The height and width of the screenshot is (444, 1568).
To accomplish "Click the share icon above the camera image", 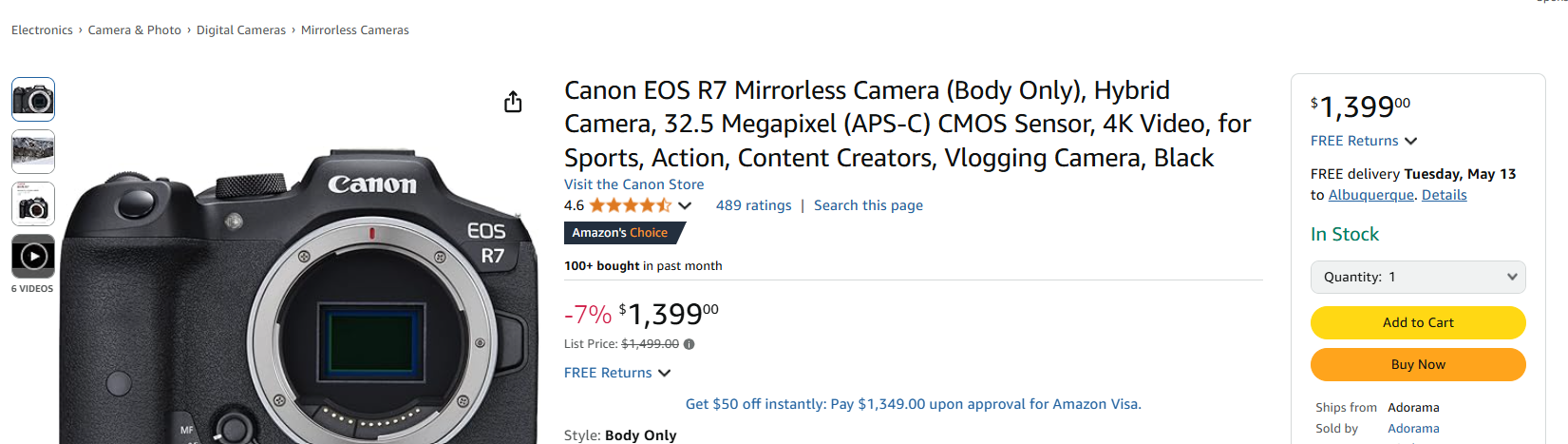I will 513,102.
